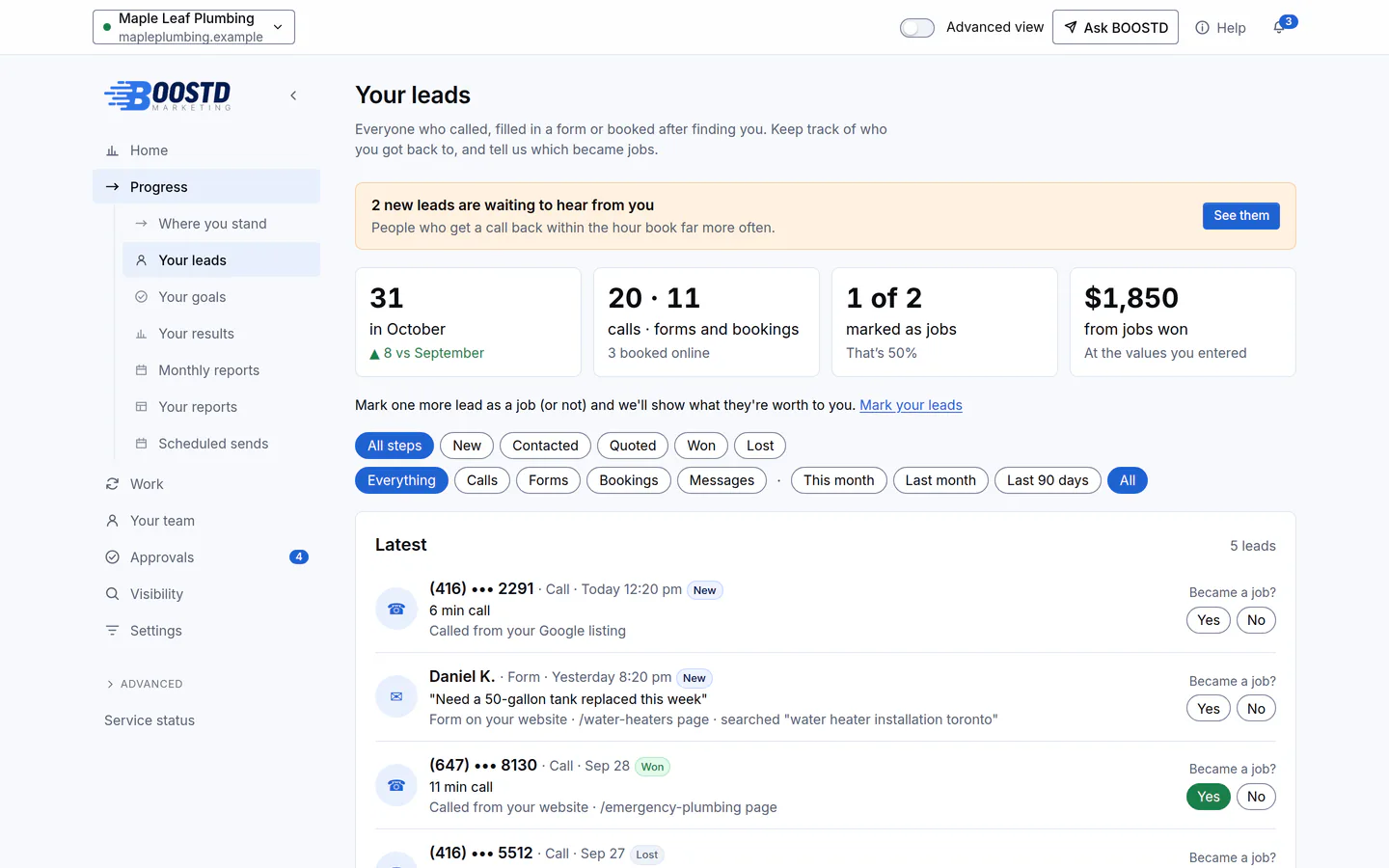Click the Approvals count badge 4
This screenshot has width=1389, height=868.
coord(299,556)
